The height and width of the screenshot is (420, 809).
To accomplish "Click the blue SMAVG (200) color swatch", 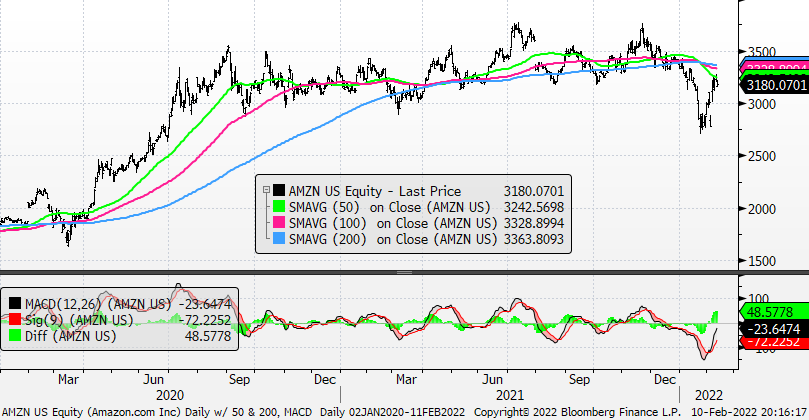I will point(279,239).
